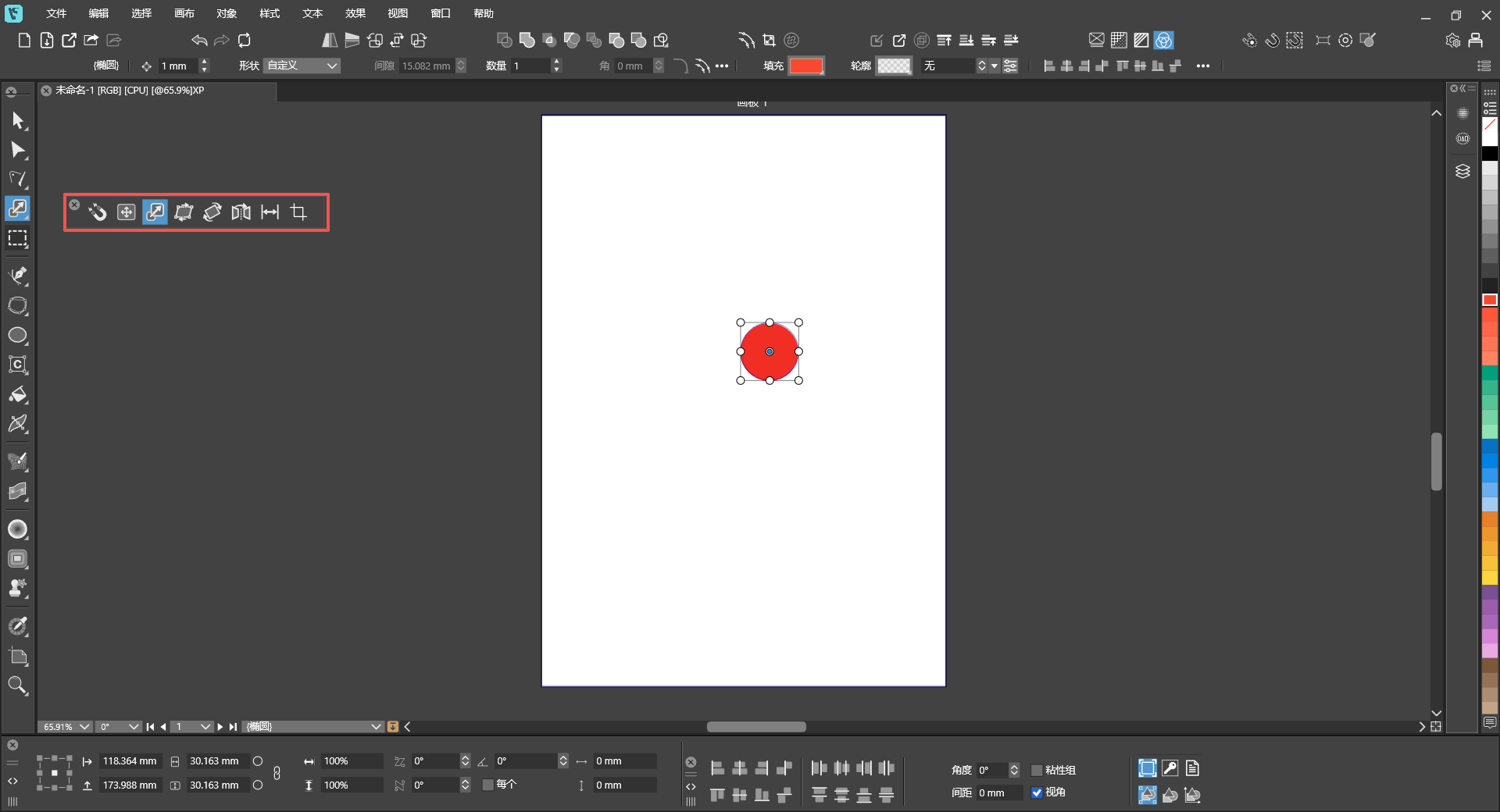Open the 效果 menu
1500x812 pixels.
355,13
